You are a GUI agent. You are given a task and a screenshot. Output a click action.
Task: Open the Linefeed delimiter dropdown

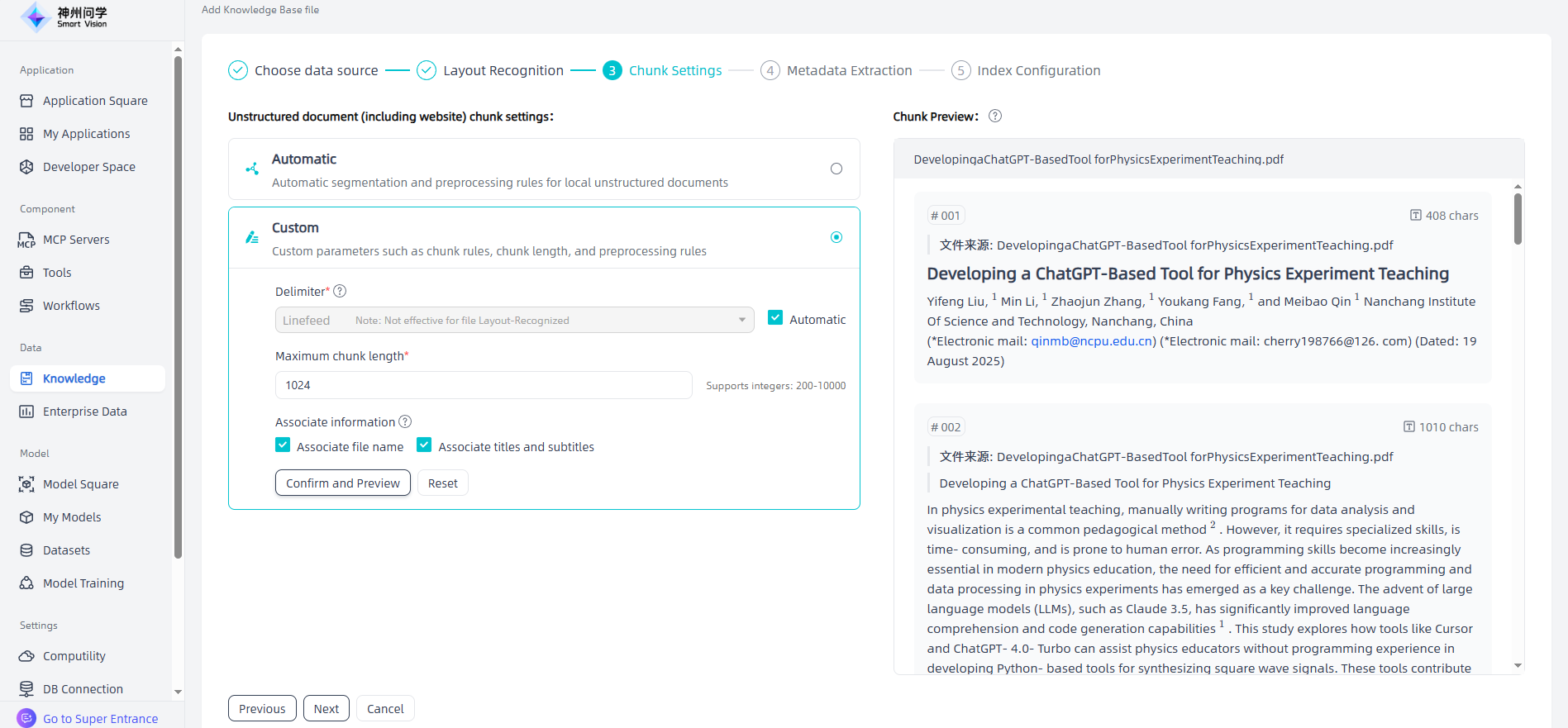[514, 320]
